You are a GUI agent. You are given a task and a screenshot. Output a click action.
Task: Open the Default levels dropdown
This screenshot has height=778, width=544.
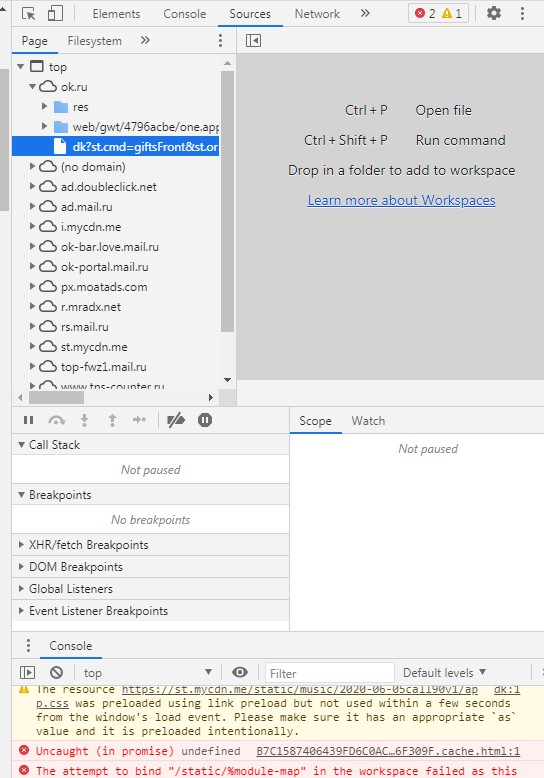444,673
